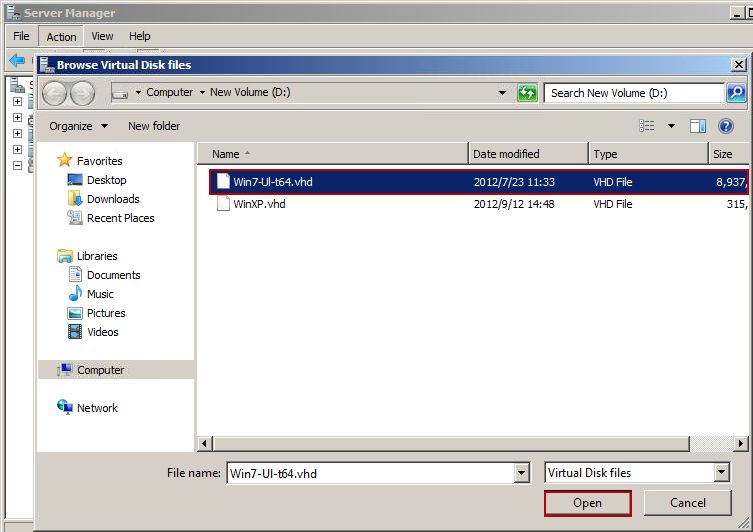Open the Help menu in Server Manager
Screen dimensions: 753x532
click(140, 36)
